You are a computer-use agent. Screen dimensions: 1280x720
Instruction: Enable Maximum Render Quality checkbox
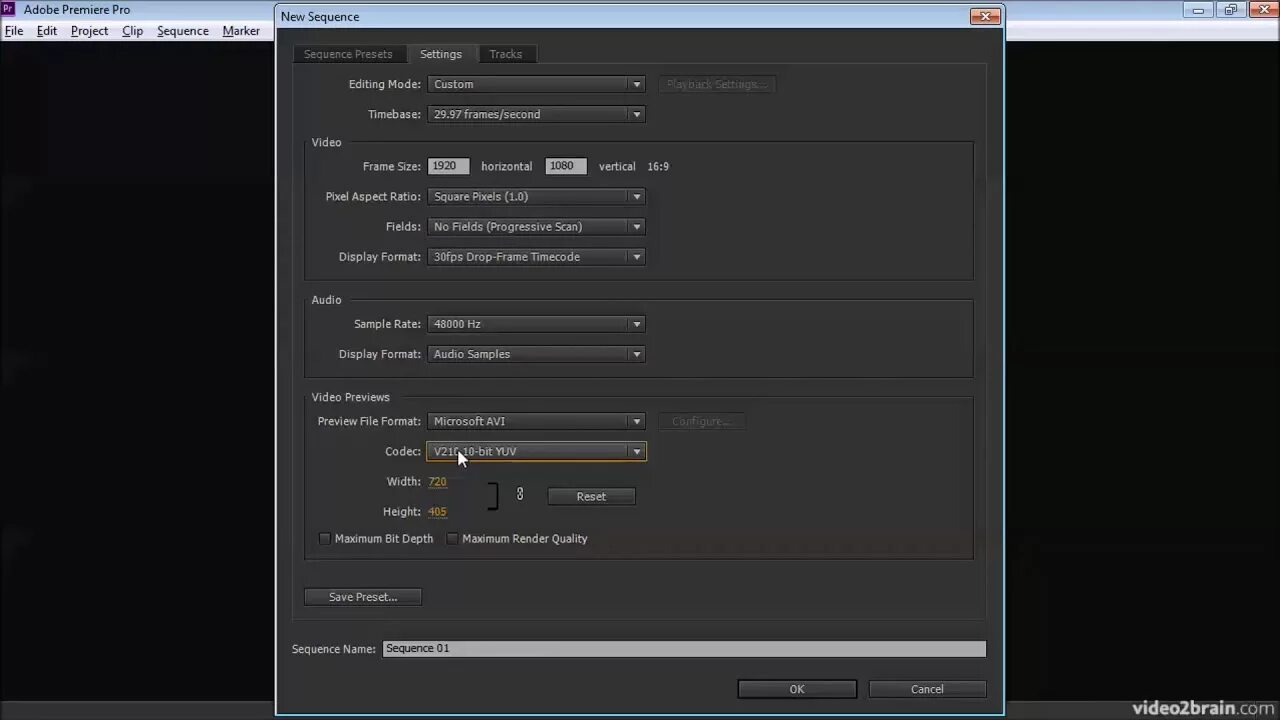452,538
